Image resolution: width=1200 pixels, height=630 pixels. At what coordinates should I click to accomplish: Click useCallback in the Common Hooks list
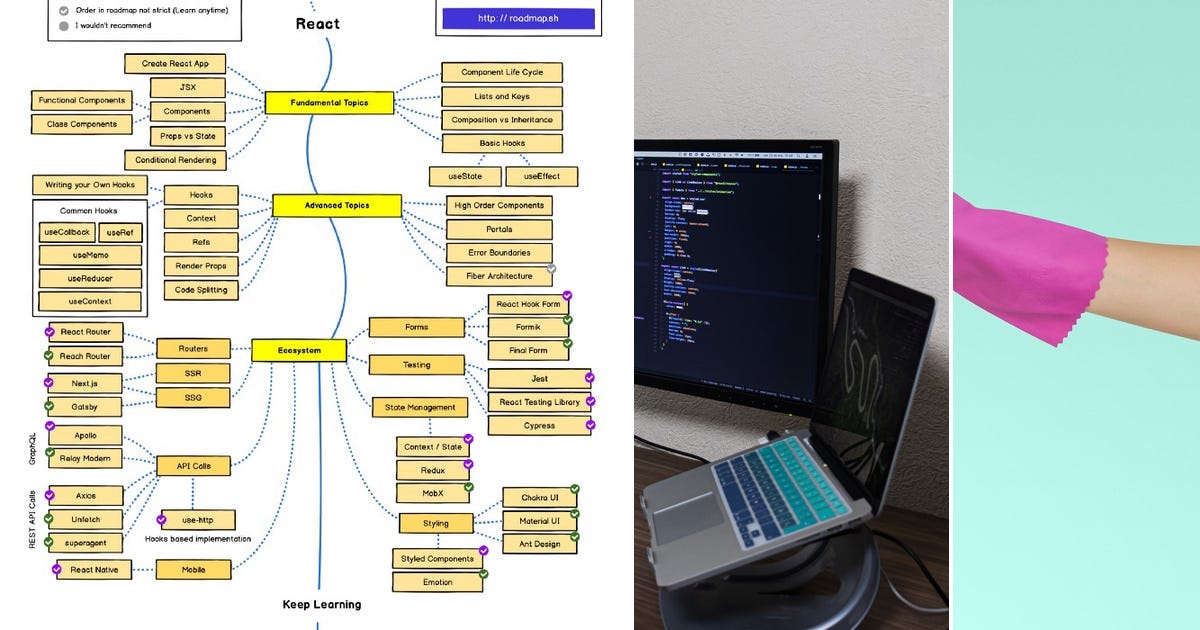[66, 231]
